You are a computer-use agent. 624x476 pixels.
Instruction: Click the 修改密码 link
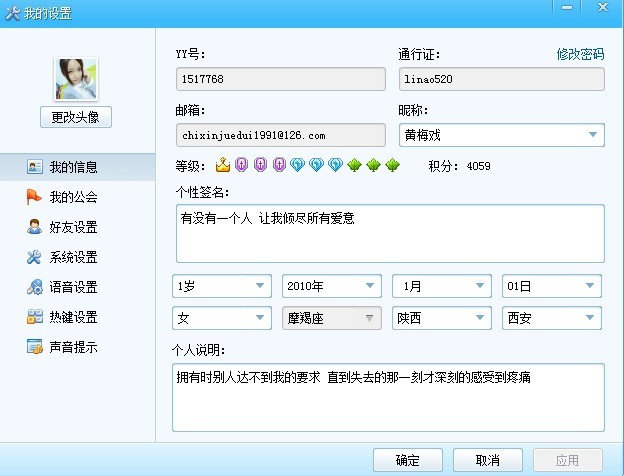coord(580,54)
